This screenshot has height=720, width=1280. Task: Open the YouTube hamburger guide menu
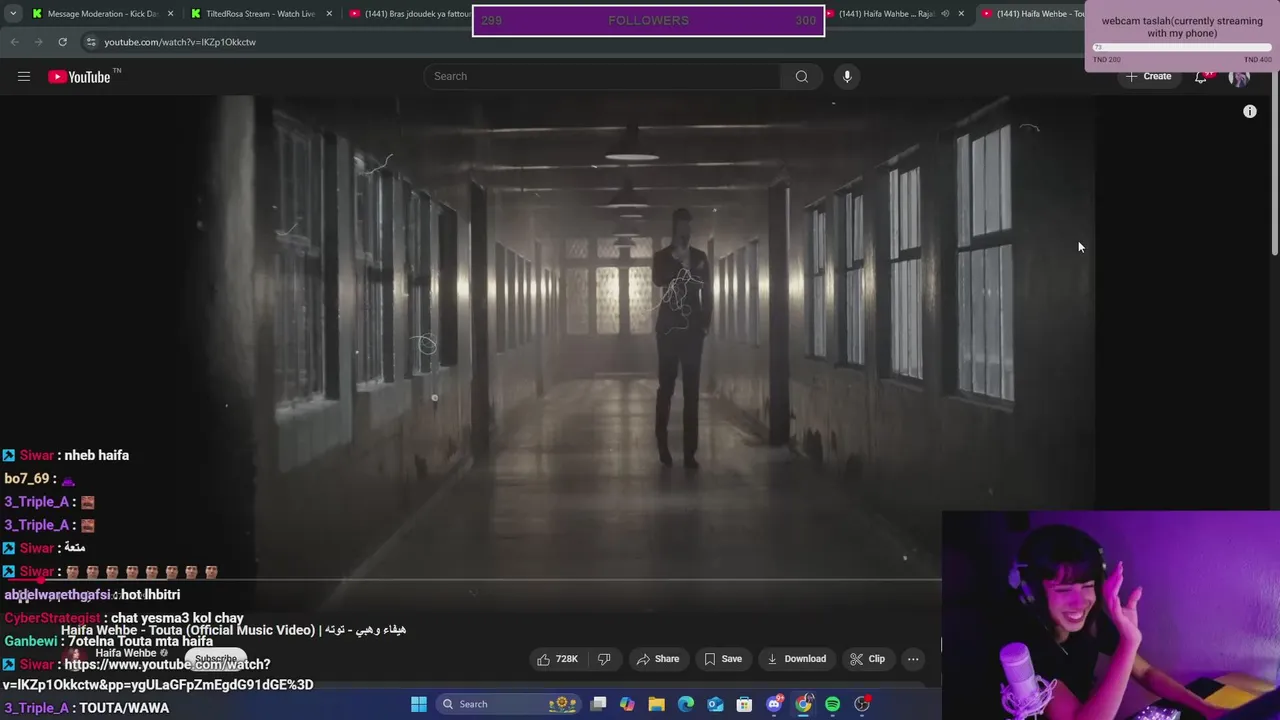coord(24,76)
